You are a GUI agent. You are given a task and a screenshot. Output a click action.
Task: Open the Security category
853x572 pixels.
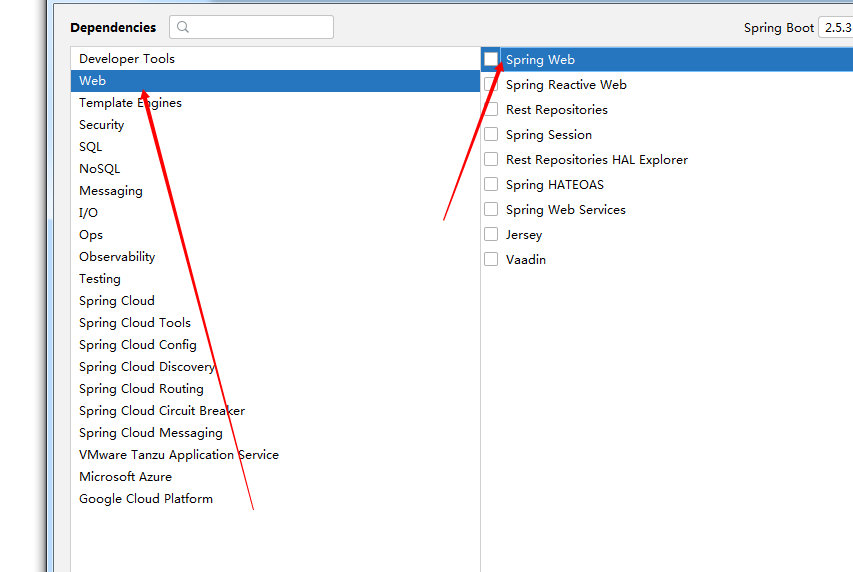click(275, 125)
